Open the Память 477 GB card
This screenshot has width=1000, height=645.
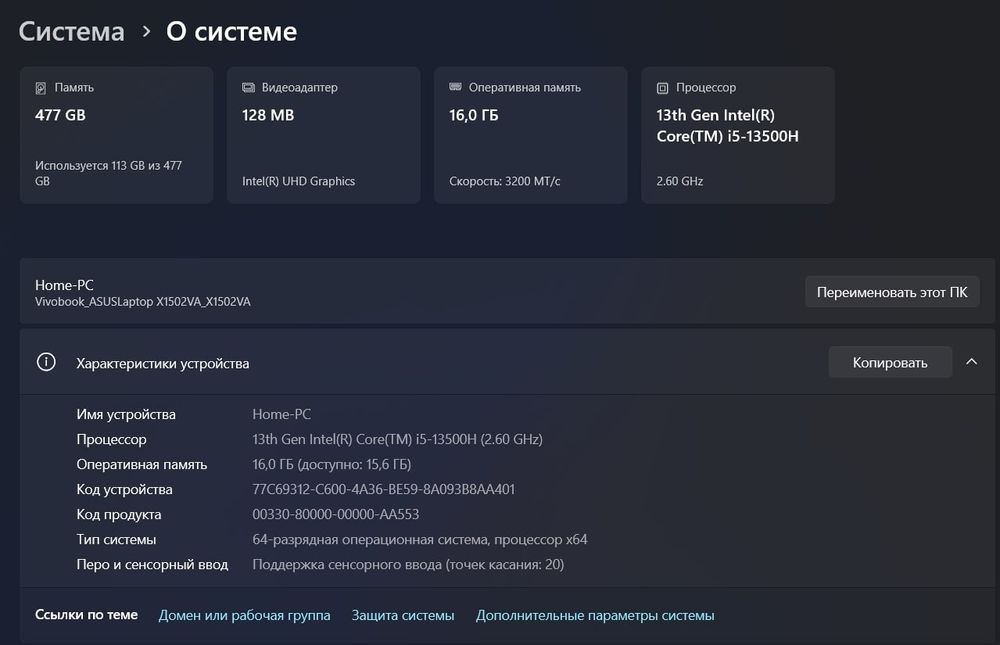click(117, 135)
